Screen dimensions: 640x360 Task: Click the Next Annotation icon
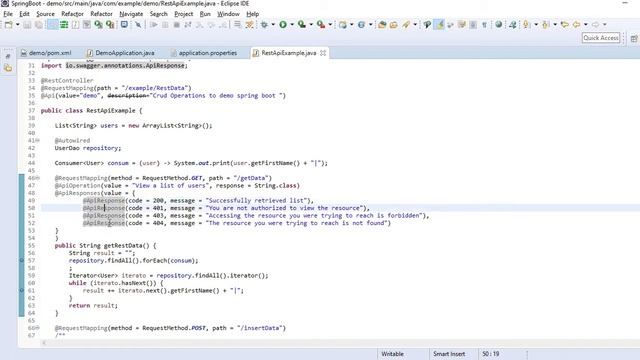pyautogui.click(x=527, y=25)
